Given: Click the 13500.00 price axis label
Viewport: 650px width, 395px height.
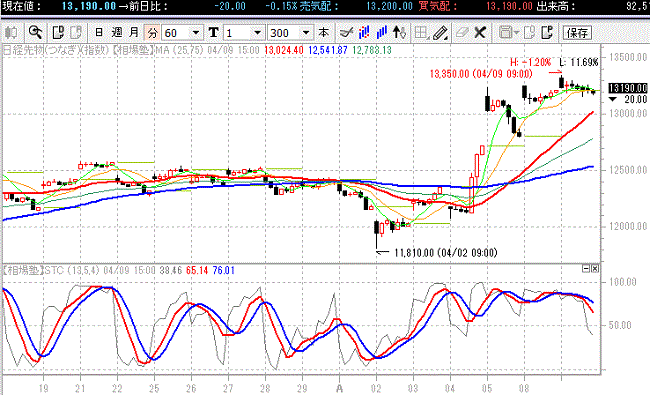Looking at the screenshot, I should (x=628, y=57).
